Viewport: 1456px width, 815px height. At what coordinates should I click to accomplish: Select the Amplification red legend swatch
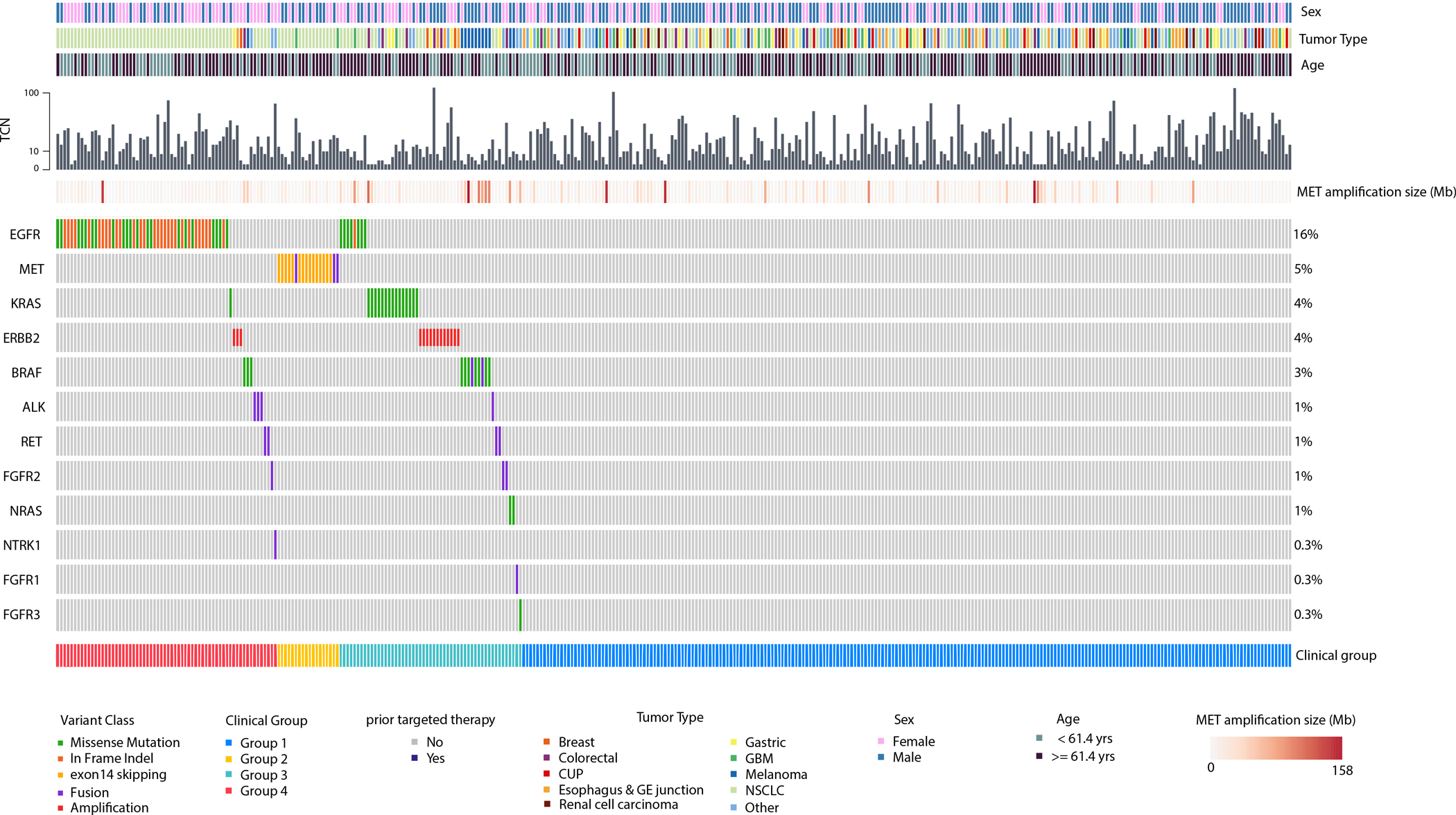pos(61,808)
